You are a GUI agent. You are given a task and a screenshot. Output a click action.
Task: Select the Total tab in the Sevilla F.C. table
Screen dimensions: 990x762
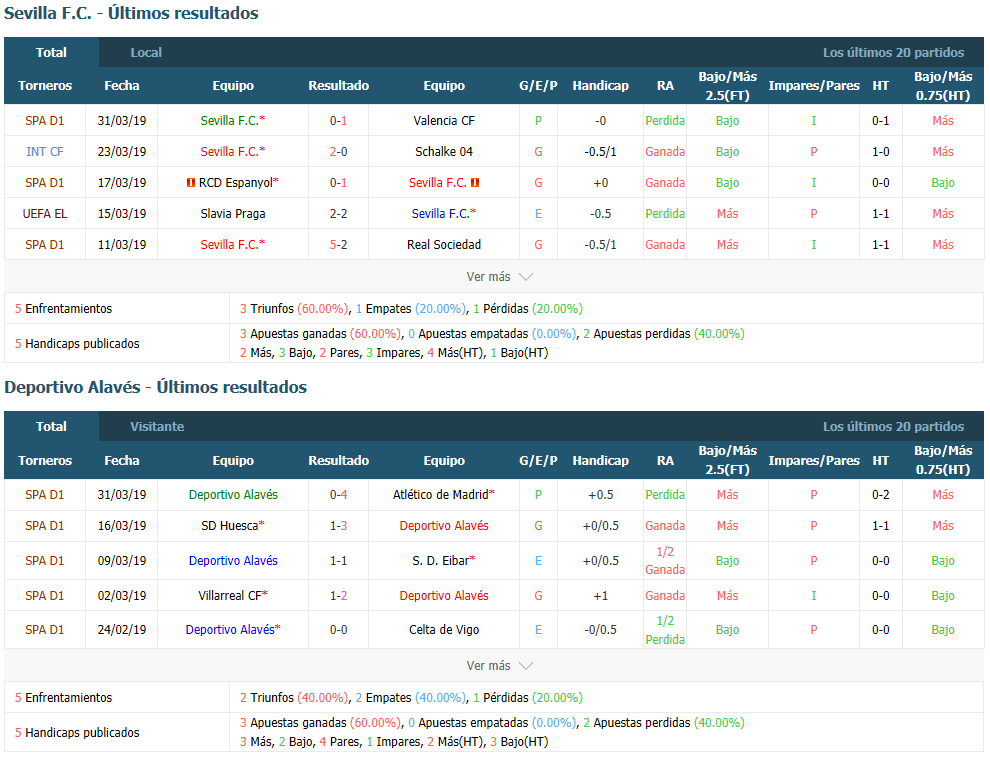coord(51,52)
